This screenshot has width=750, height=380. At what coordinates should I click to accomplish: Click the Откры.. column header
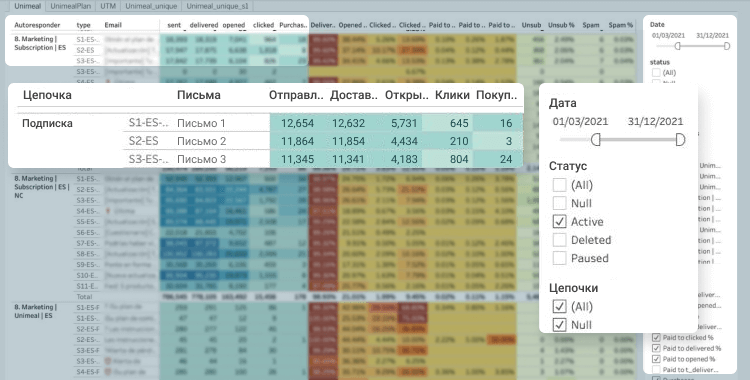[407, 95]
